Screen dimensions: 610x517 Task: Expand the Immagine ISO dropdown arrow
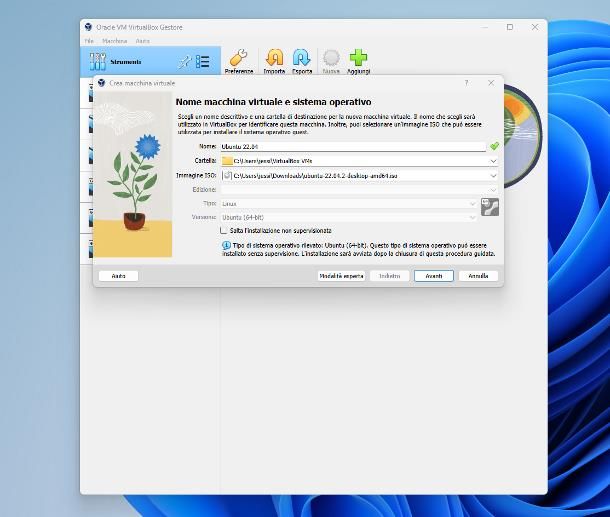[x=493, y=175]
